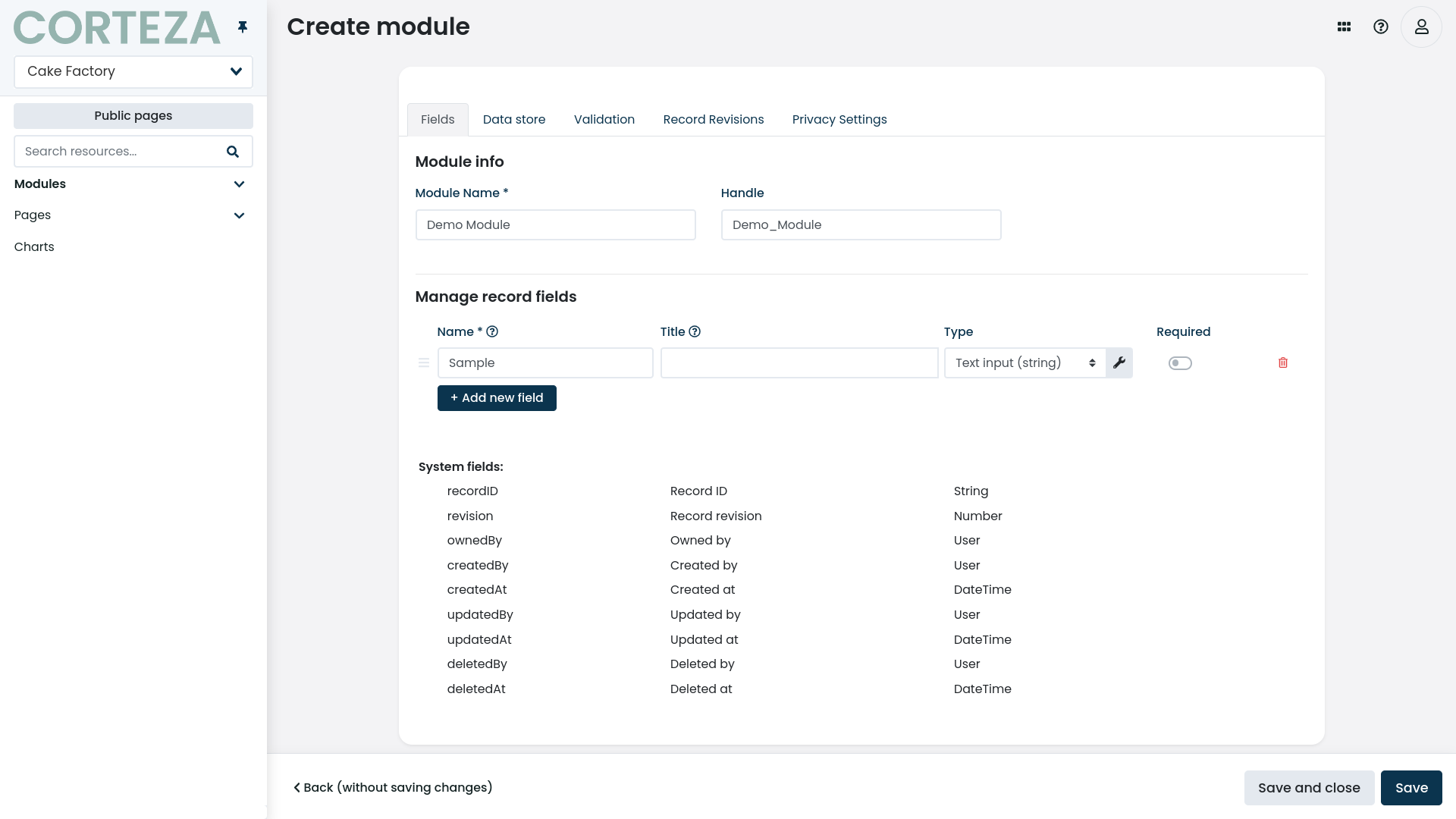
Task: Click the Title field help icon
Action: (695, 331)
